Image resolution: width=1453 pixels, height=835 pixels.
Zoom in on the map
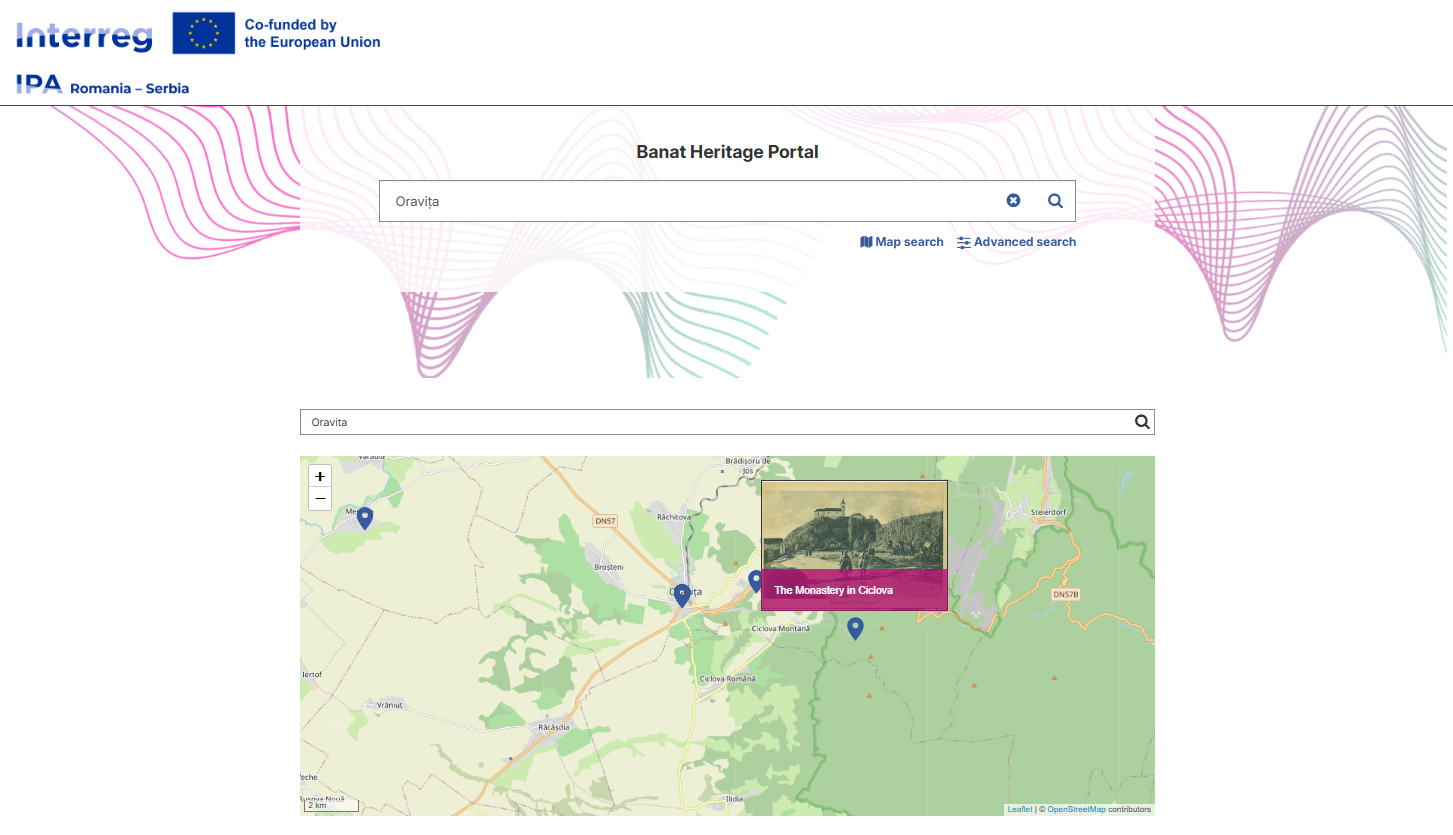tap(320, 477)
